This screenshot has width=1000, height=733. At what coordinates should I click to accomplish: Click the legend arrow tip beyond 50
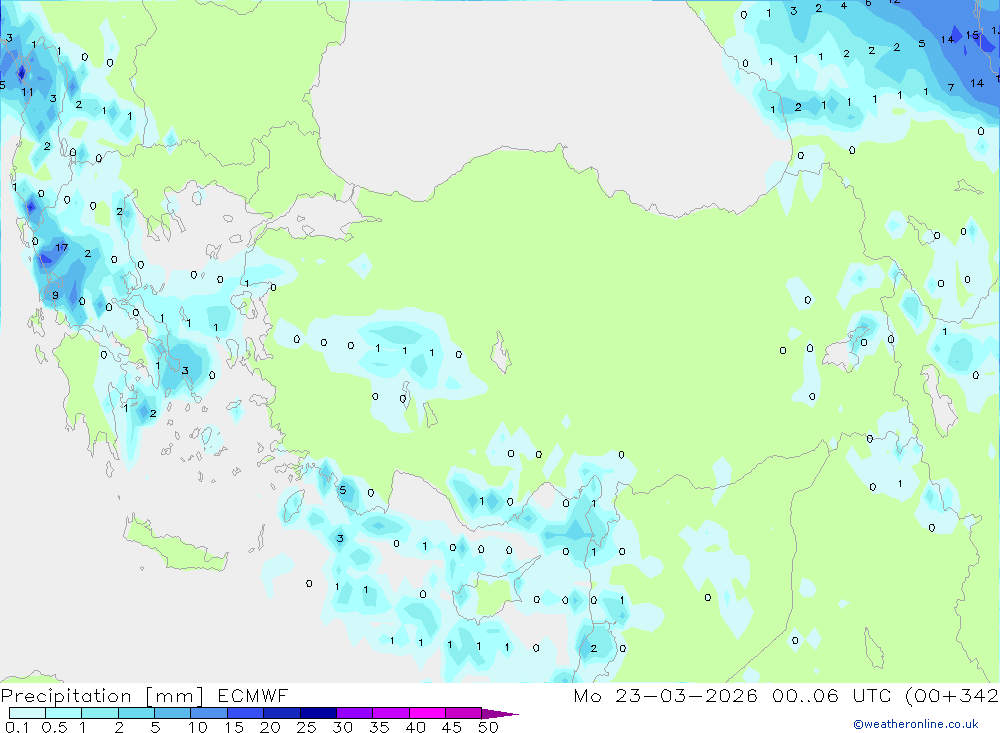(x=500, y=713)
